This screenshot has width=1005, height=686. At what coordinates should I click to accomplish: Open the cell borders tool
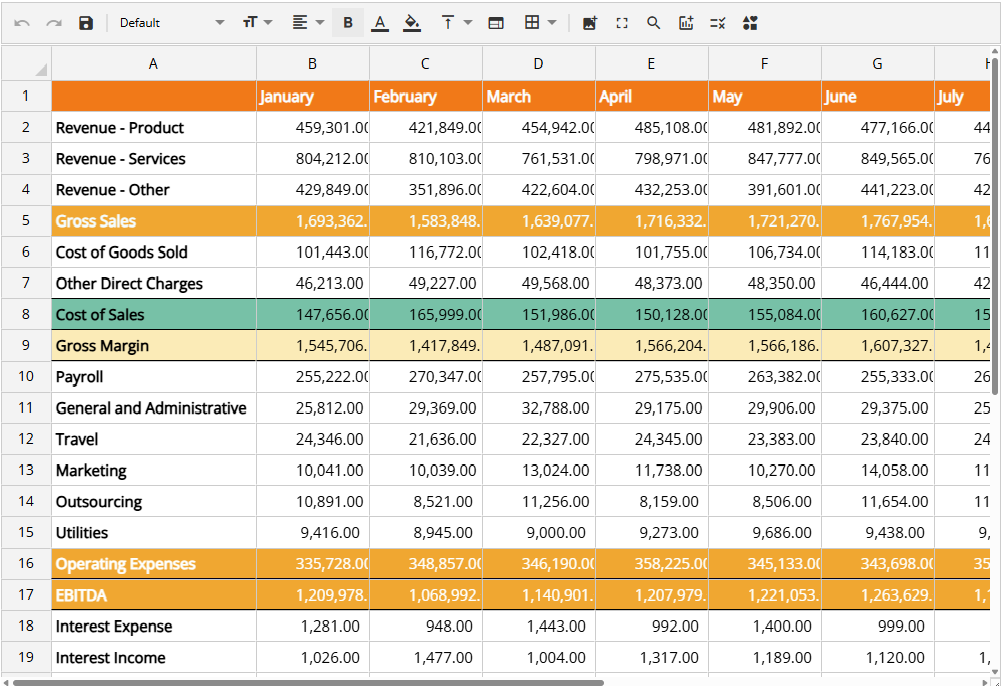pos(540,23)
